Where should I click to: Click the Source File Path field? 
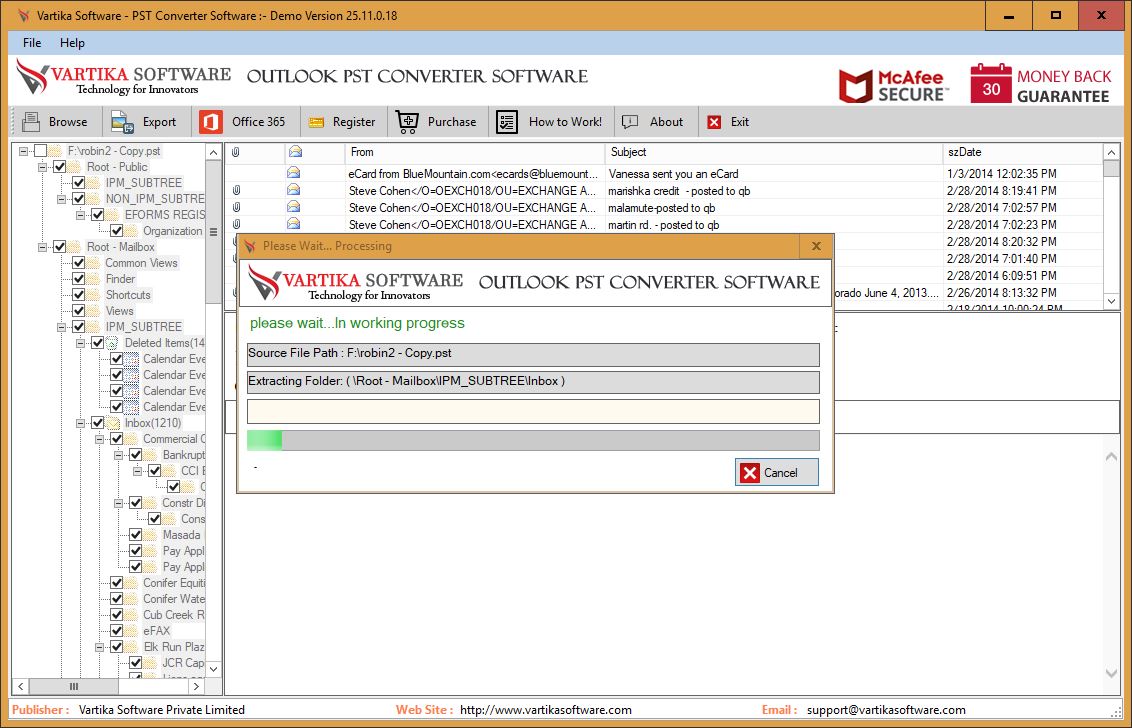pyautogui.click(x=533, y=355)
